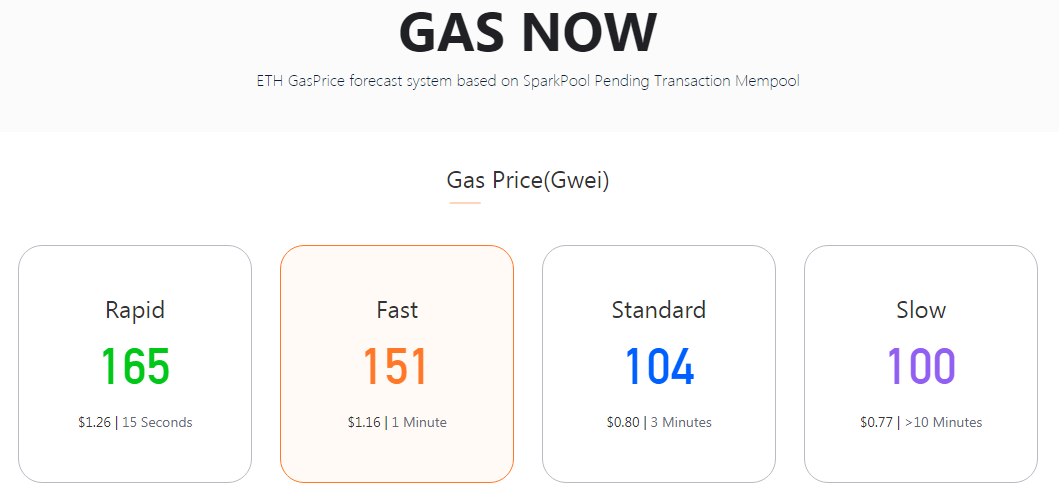The image size is (1059, 493).
Task: Click the >10 Minutes time estimate
Action: (943, 422)
